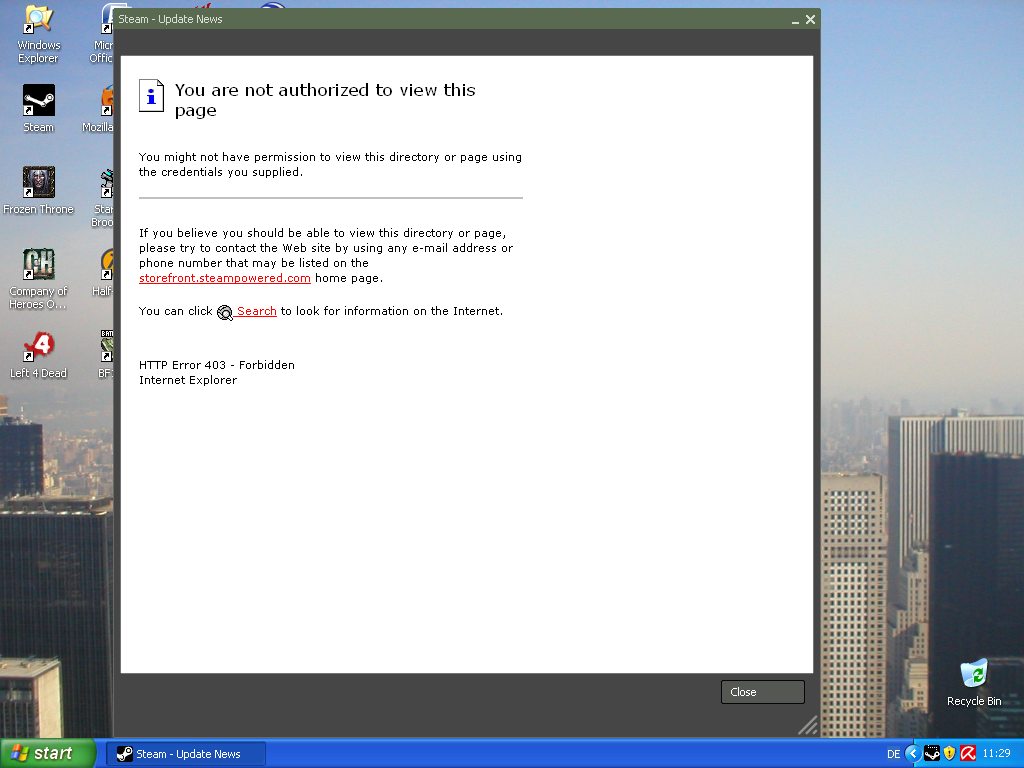Follow the Search link
The height and width of the screenshot is (768, 1024).
[x=257, y=311]
